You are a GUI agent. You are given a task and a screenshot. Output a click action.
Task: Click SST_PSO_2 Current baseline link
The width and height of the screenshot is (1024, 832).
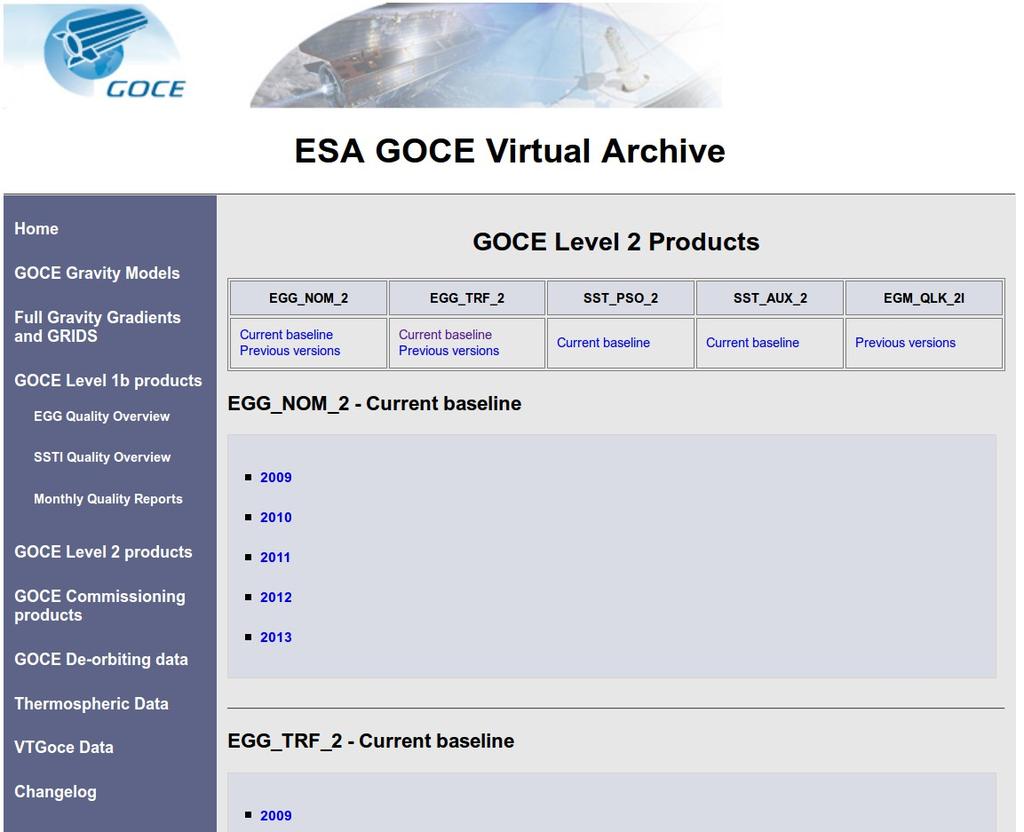(x=603, y=343)
